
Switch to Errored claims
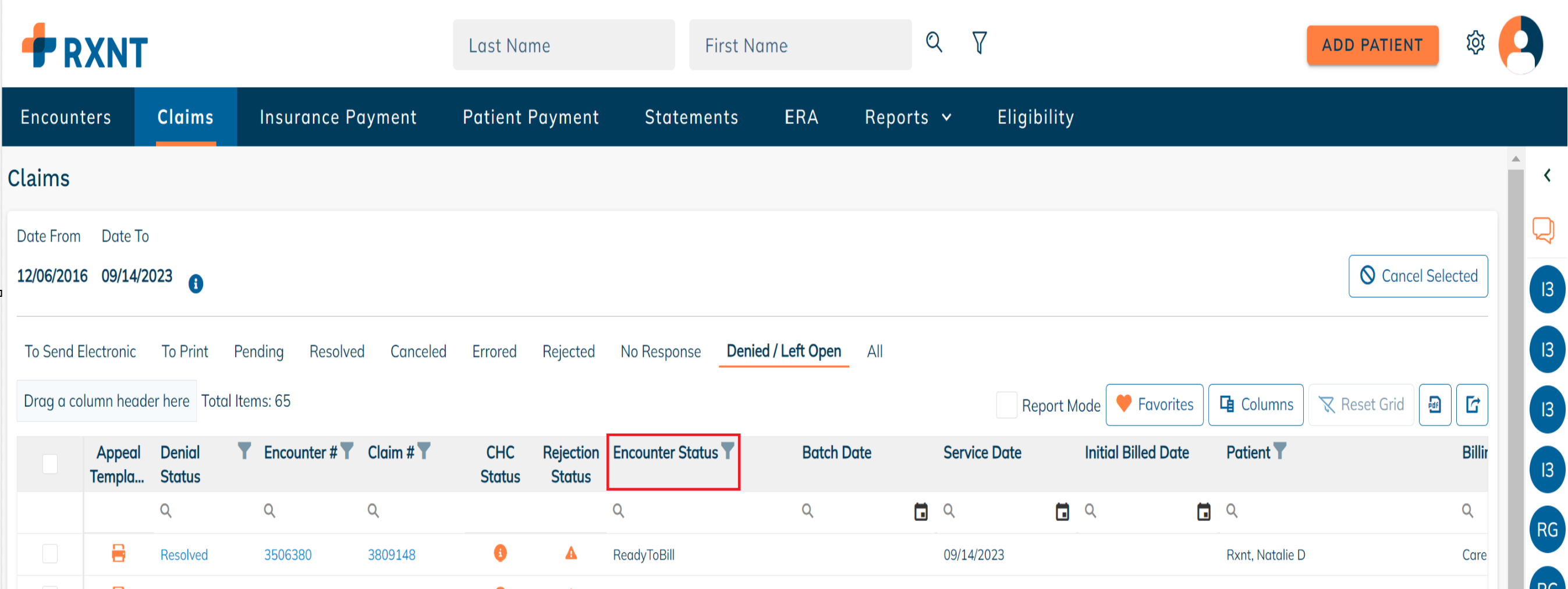[494, 351]
